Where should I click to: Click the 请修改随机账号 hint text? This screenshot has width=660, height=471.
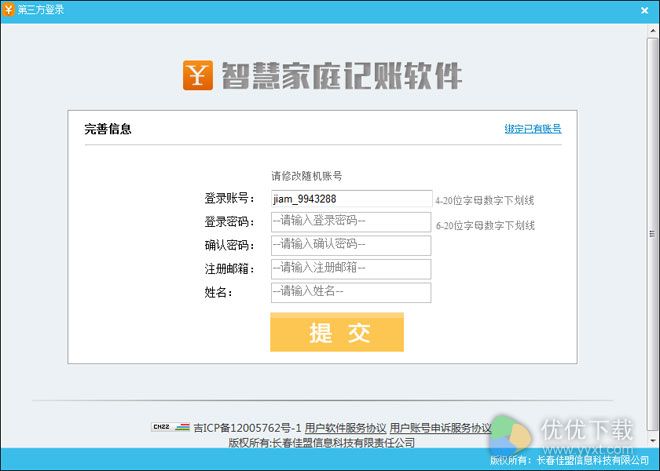tap(306, 176)
